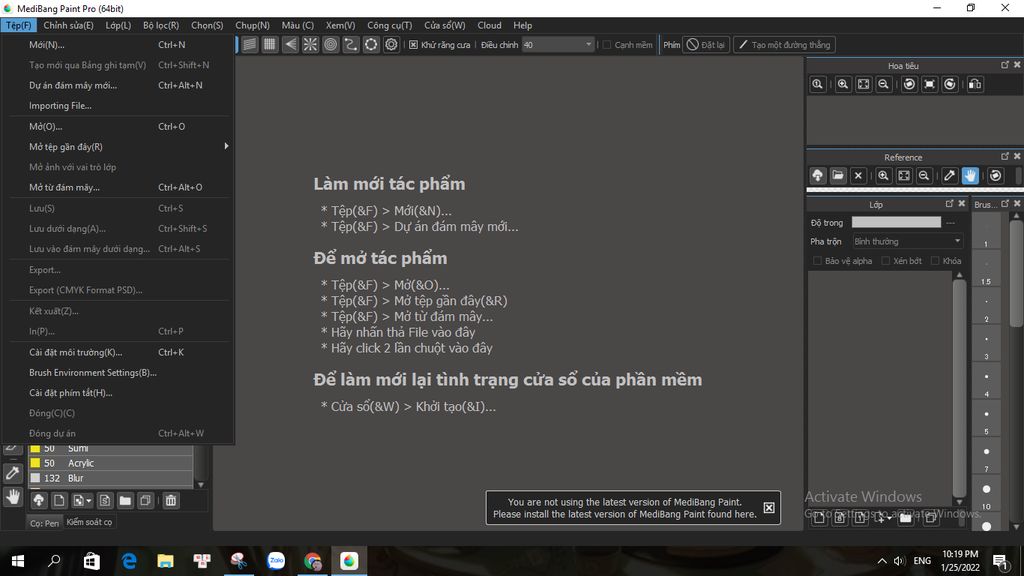
Task: Click the brush cloud download icon
Action: pyautogui.click(x=39, y=501)
